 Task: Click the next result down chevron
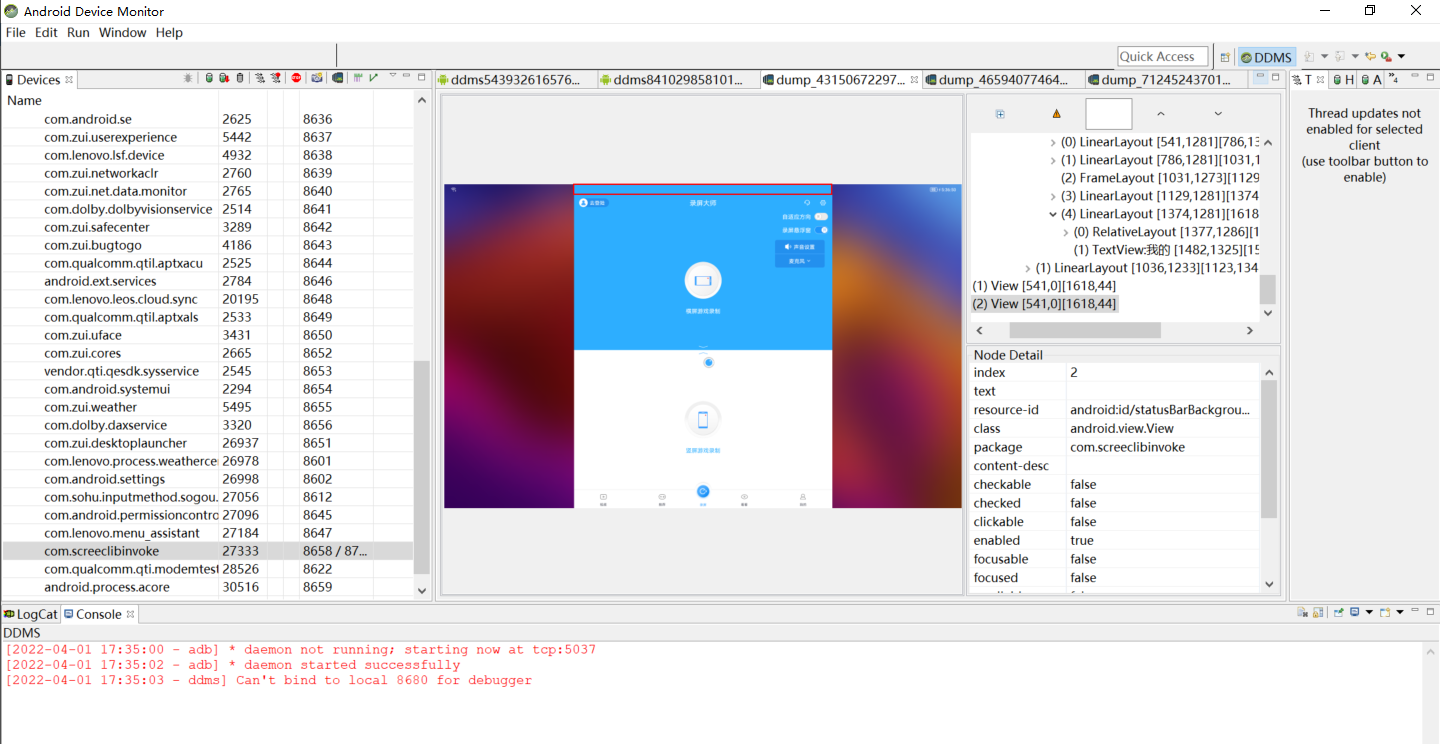click(x=1218, y=114)
